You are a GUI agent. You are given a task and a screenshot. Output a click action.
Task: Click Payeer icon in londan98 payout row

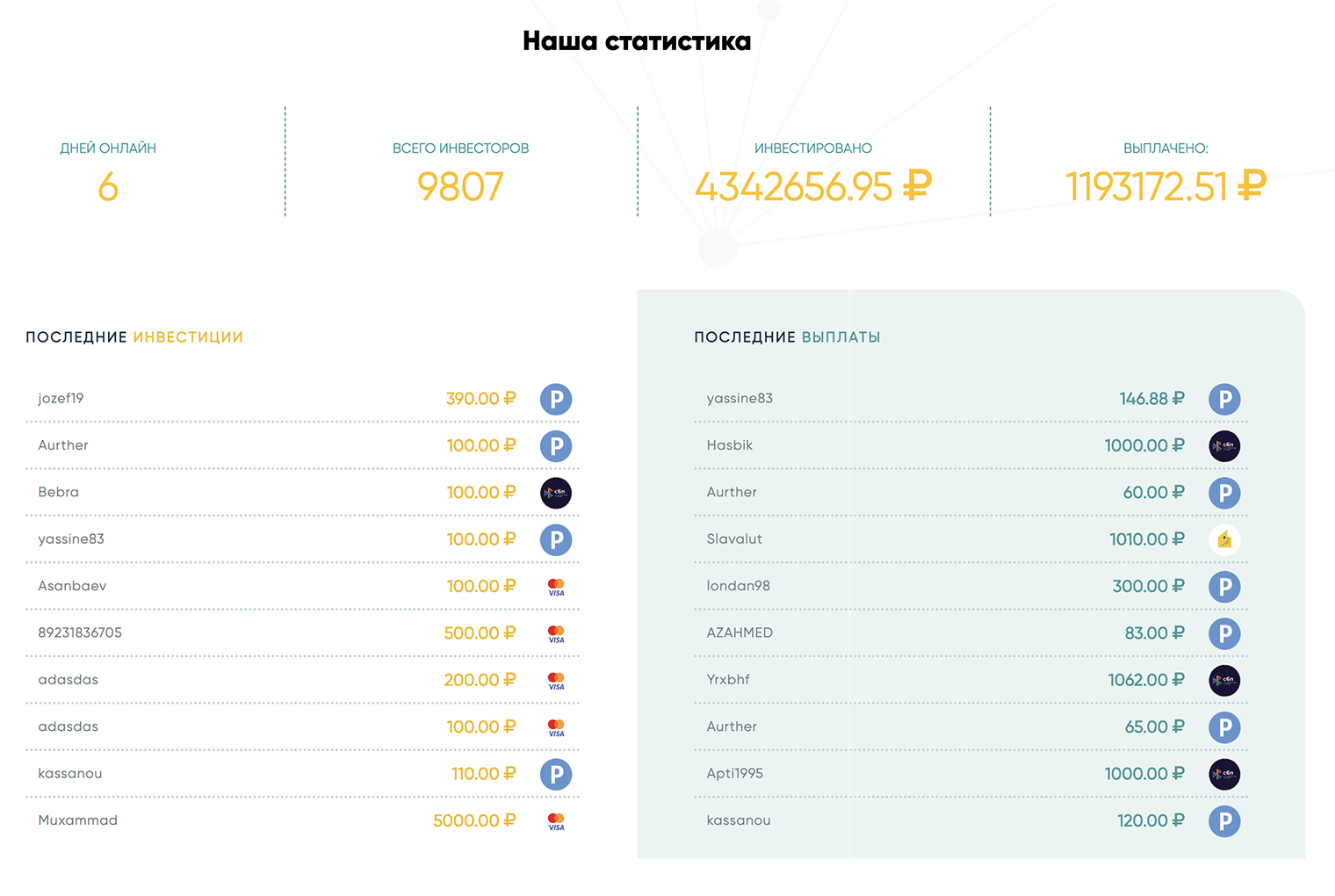click(x=1224, y=587)
